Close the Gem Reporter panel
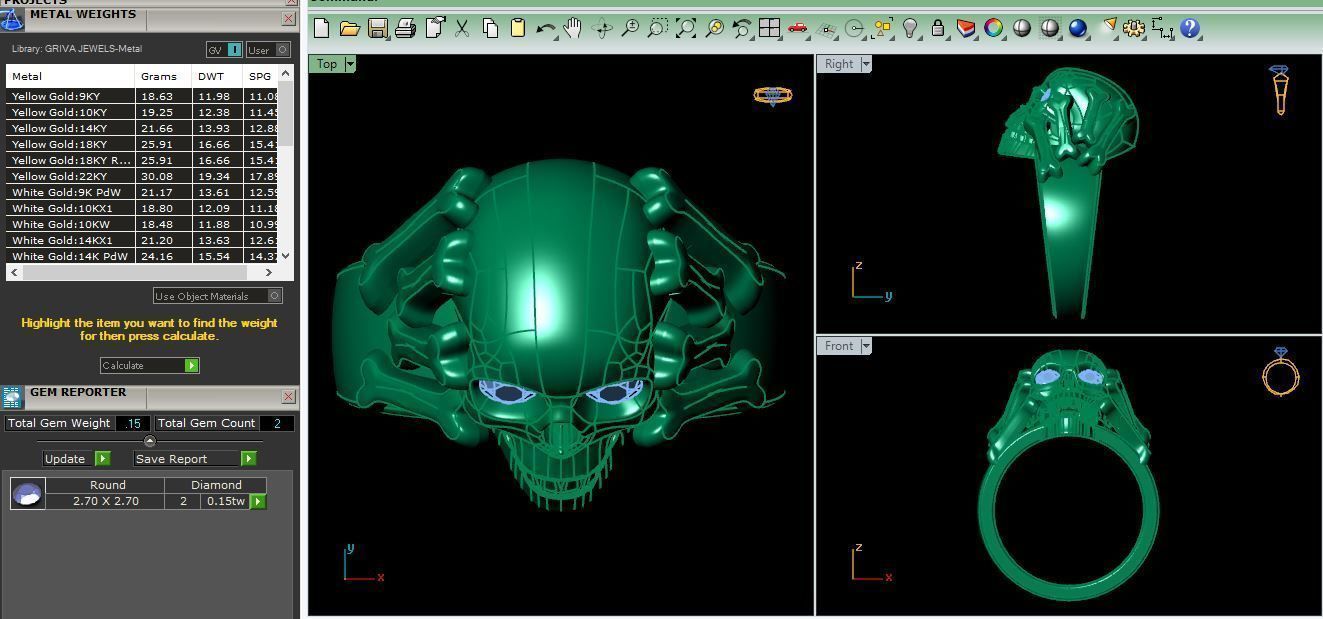This screenshot has width=1323, height=619. pyautogui.click(x=289, y=396)
